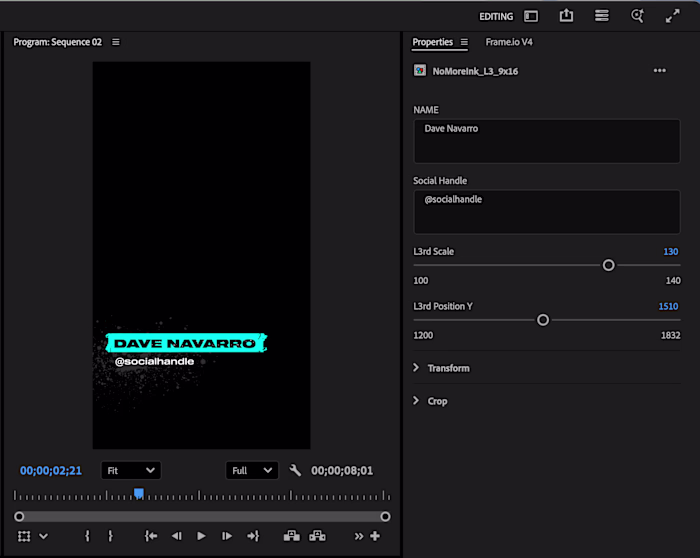Viewport: 700px width, 558px height.
Task: Select the DAVE NAVARRO title in preview
Action: pyautogui.click(x=184, y=343)
